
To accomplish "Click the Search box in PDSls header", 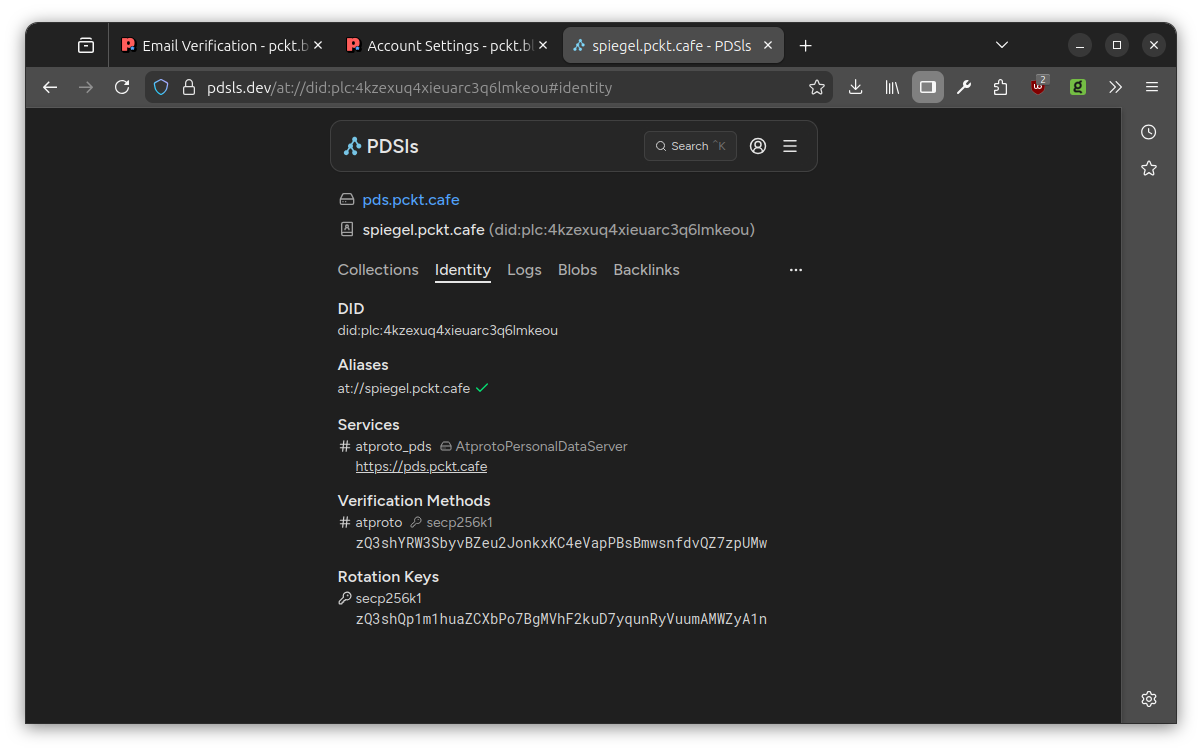I will coord(690,146).
